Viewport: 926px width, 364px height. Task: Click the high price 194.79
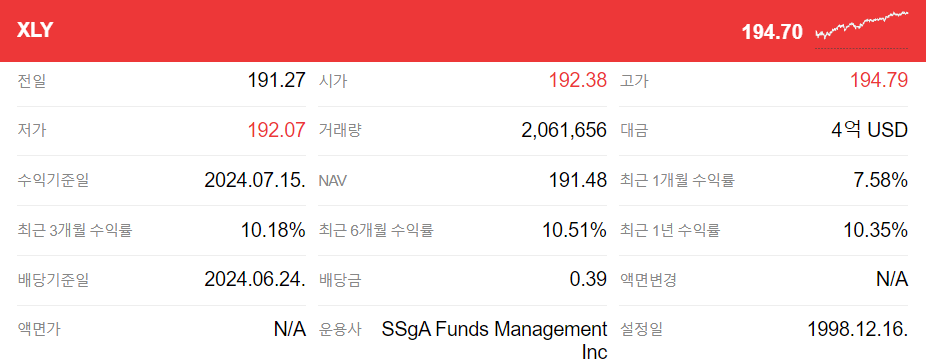[x=879, y=80]
